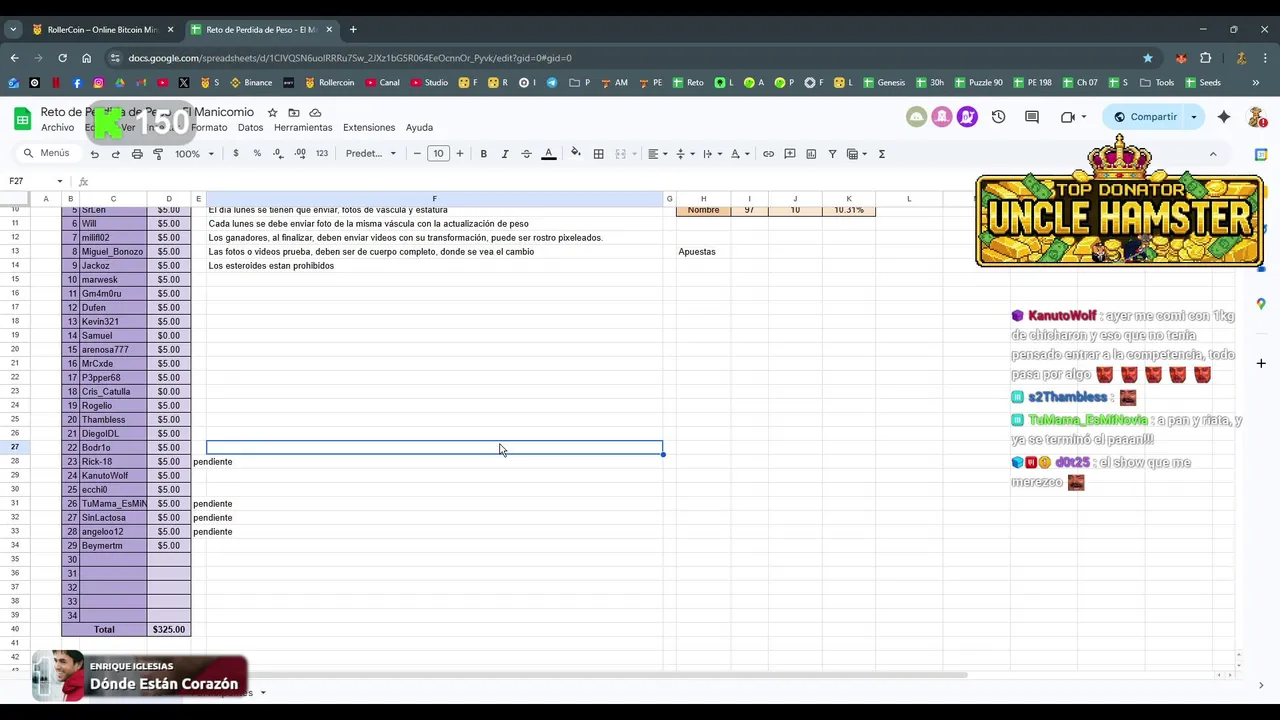
Task: Click the merge cells icon
Action: coord(620,154)
